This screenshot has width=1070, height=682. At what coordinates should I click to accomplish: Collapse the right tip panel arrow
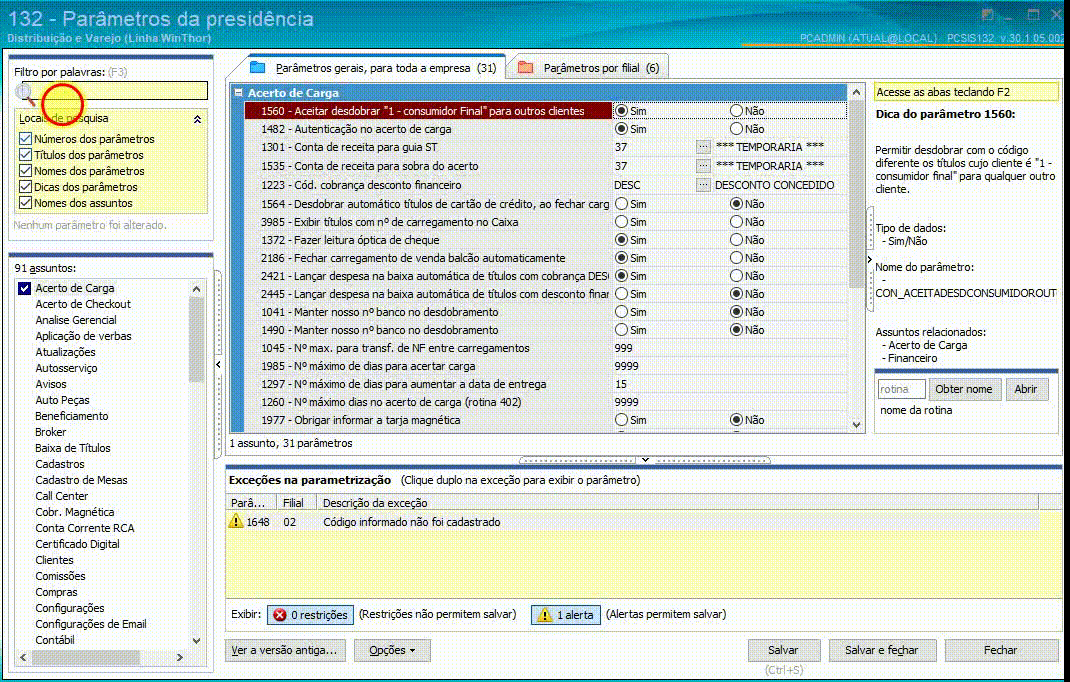[x=869, y=259]
